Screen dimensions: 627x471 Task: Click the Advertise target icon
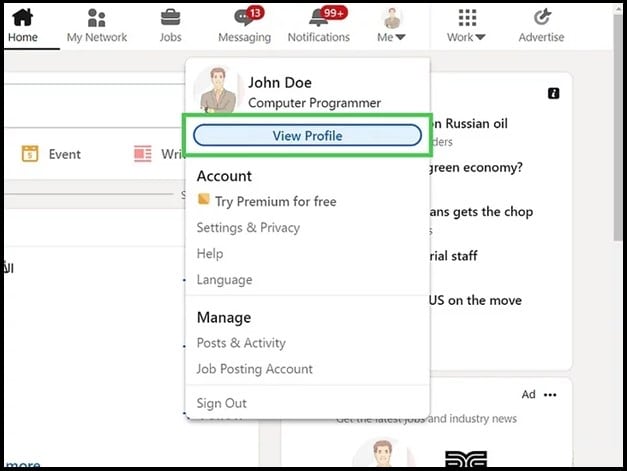coord(541,18)
